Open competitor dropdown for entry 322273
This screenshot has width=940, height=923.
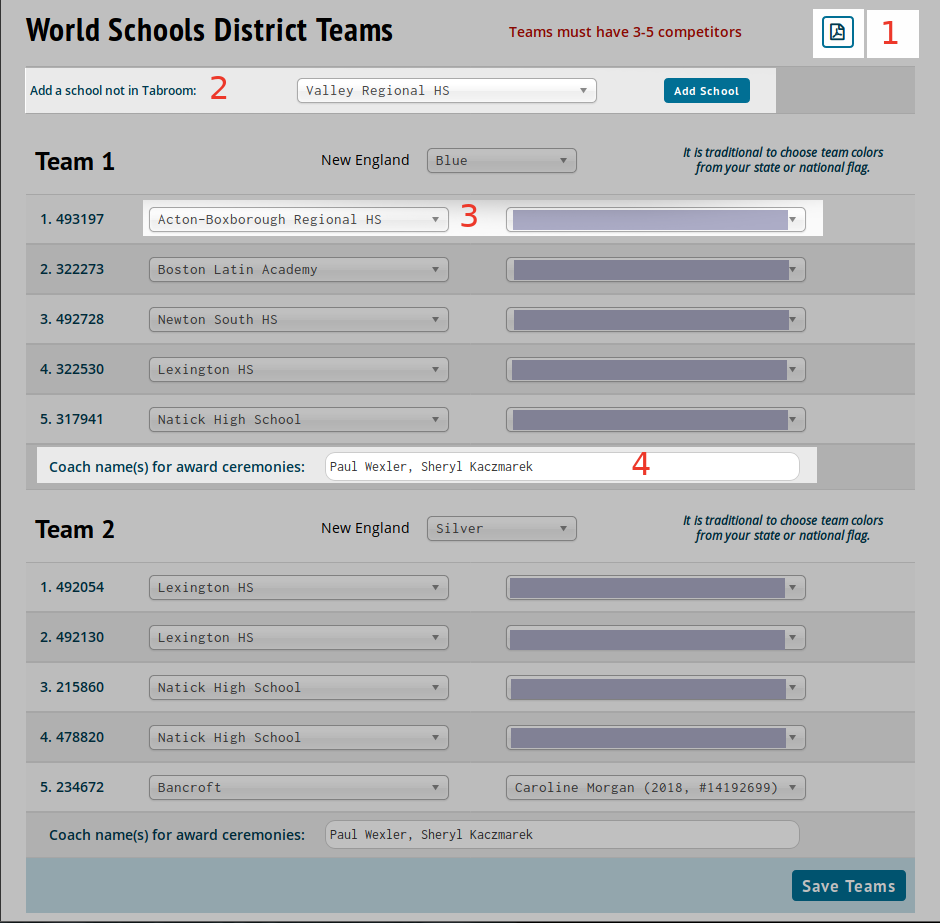click(x=655, y=269)
